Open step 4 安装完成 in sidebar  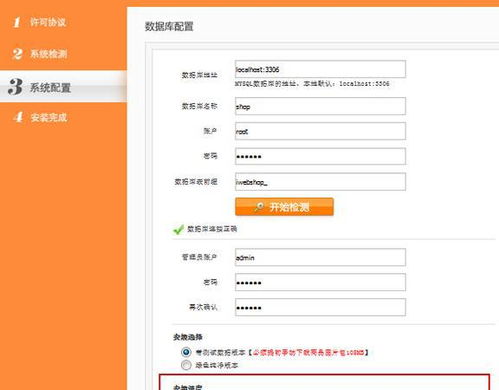click(x=40, y=117)
